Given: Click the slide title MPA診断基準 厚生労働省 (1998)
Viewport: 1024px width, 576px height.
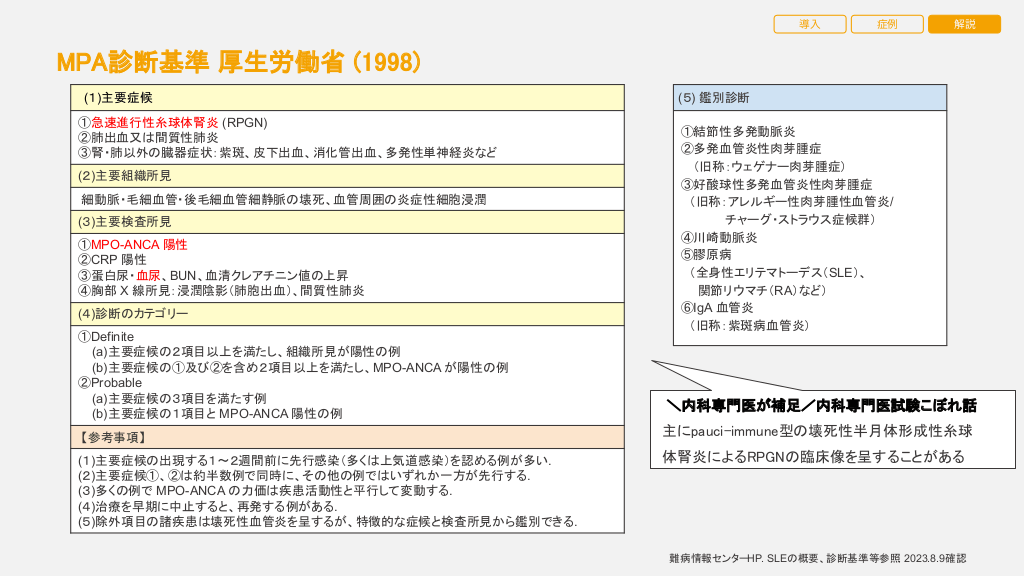Looking at the screenshot, I should 238,62.
